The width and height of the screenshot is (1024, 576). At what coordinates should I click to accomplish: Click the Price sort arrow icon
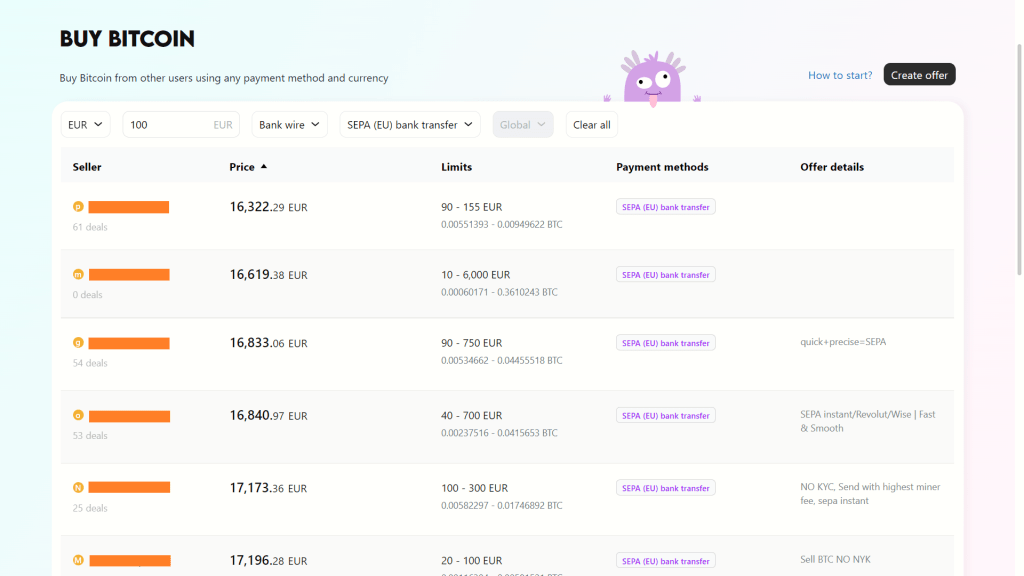click(x=264, y=167)
